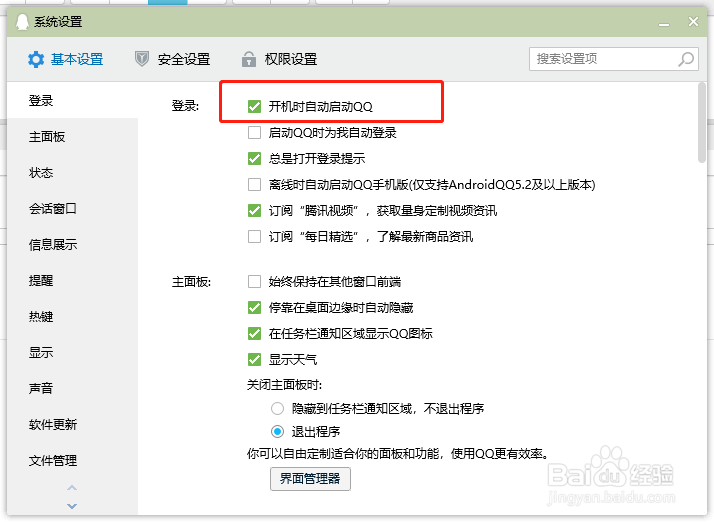Check 始终保持在其他窗口前端
714x522 pixels.
[255, 281]
